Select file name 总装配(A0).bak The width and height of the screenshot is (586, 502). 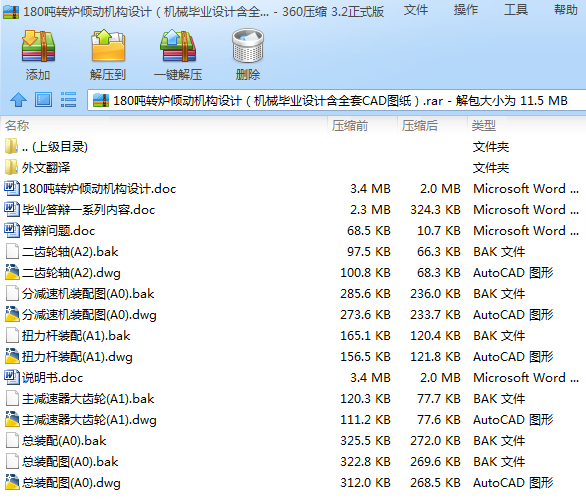coord(64,441)
